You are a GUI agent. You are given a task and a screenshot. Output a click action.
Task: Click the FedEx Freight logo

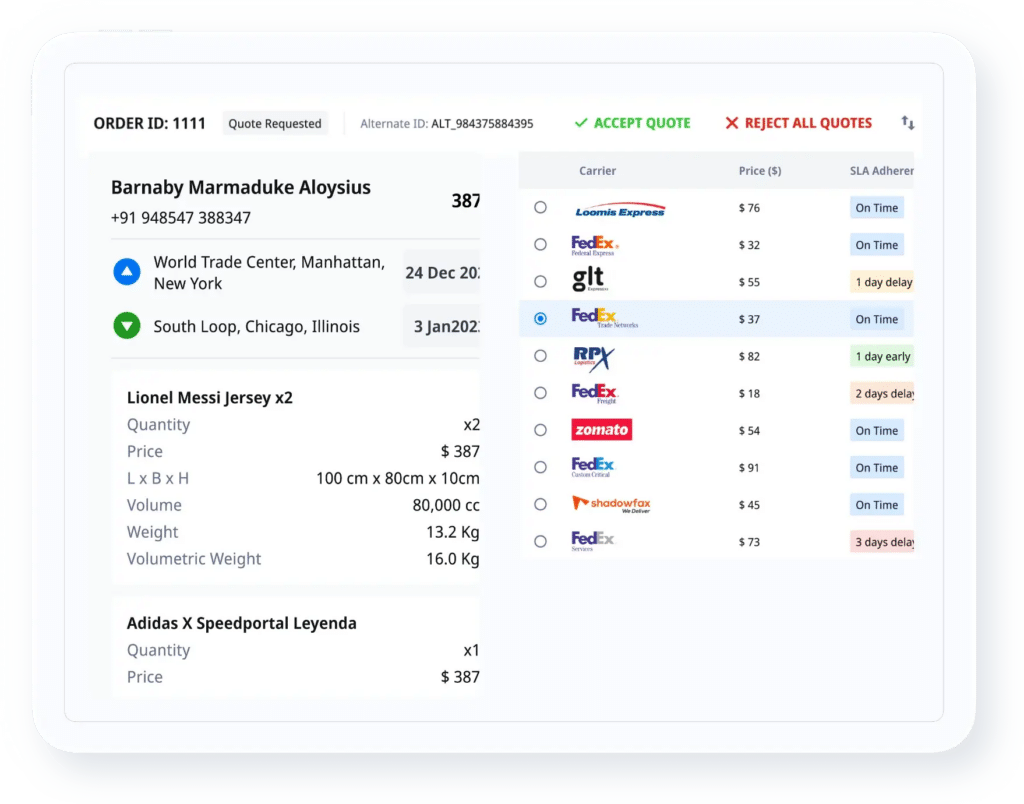click(594, 394)
